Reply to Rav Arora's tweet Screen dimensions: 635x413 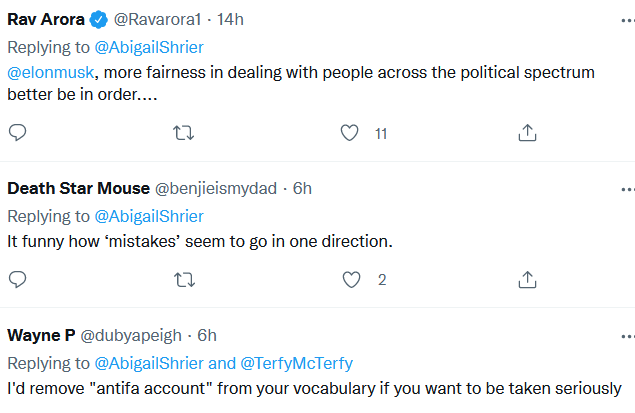pos(17,132)
